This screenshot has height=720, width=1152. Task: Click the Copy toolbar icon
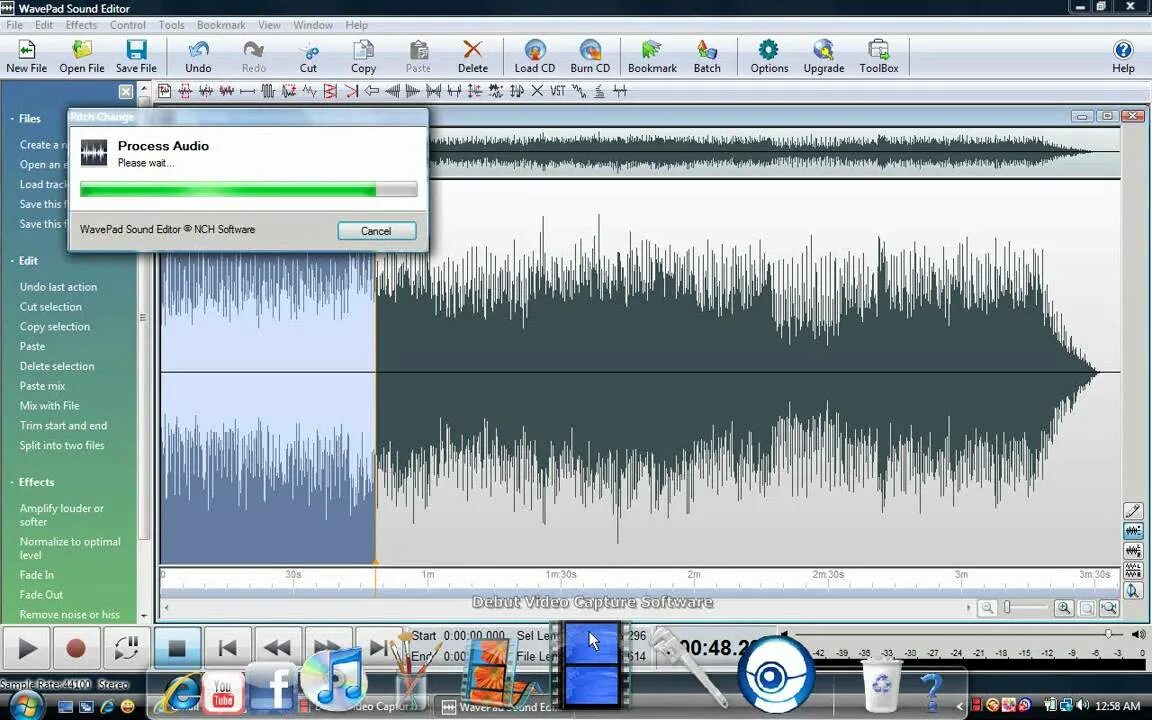tap(363, 57)
